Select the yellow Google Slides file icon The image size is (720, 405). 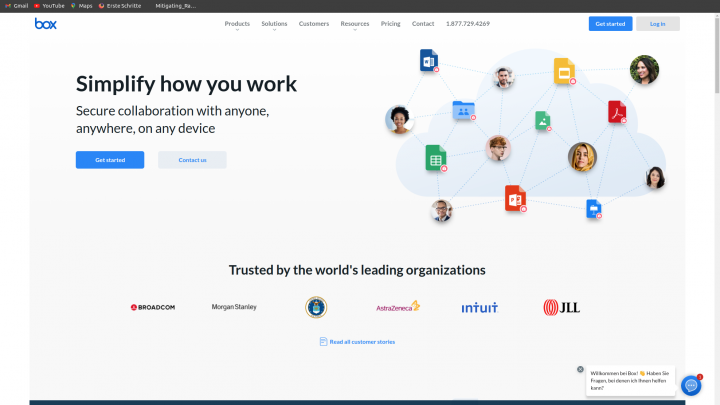tap(564, 71)
